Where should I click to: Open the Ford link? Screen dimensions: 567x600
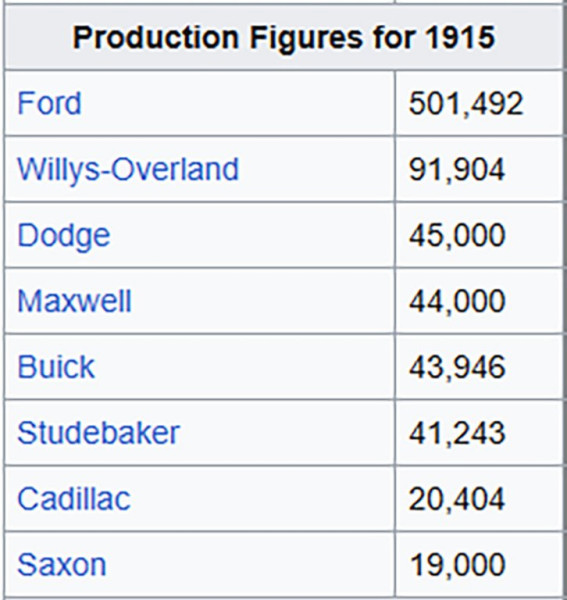point(49,103)
